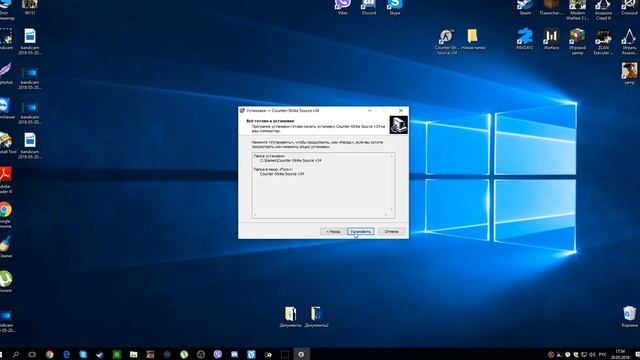640x360 pixels.
Task: Select the Документы folder on desktop
Action: (291, 317)
